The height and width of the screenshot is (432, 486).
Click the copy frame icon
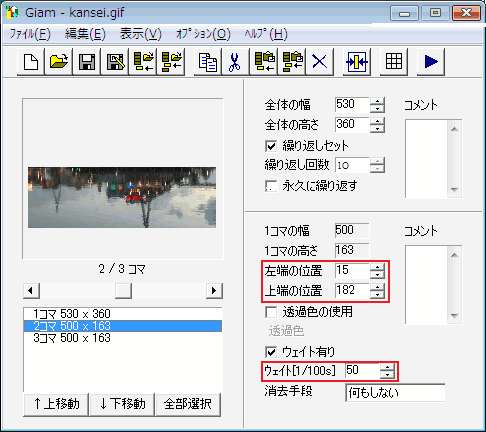click(207, 62)
